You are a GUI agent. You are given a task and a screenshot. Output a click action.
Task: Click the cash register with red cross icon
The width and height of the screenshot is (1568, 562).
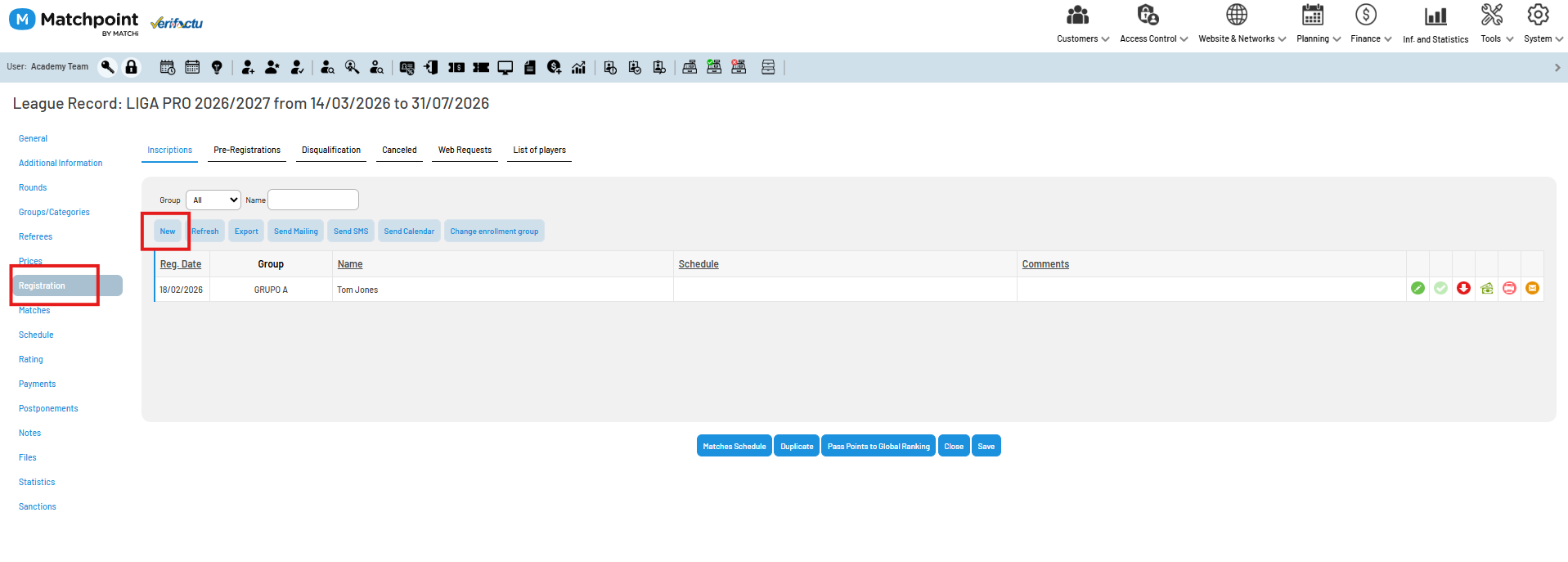(x=739, y=67)
